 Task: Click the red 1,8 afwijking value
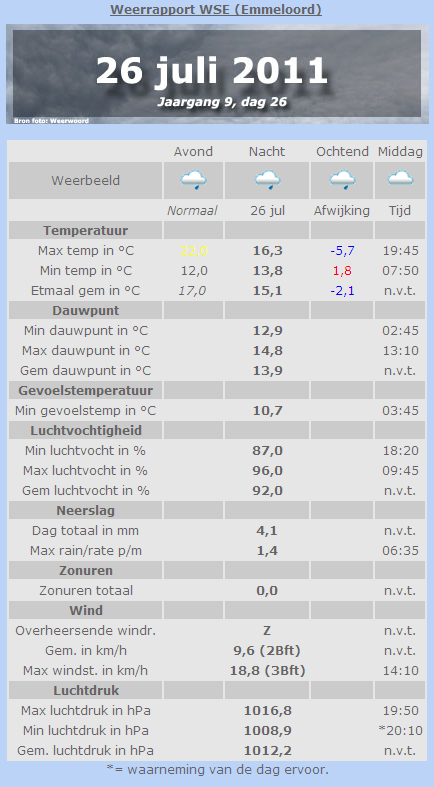pyautogui.click(x=342, y=271)
